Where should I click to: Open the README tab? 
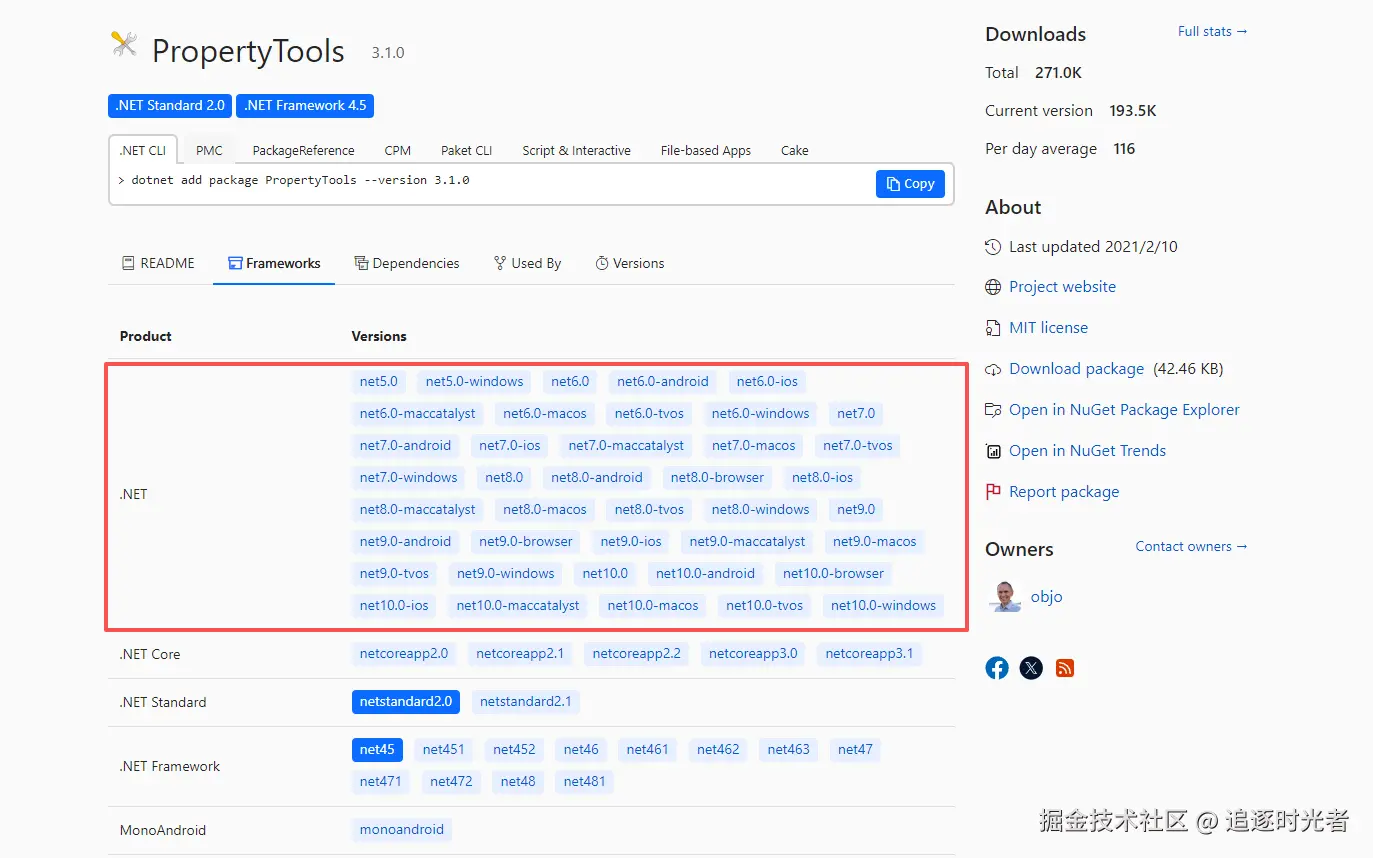click(158, 263)
